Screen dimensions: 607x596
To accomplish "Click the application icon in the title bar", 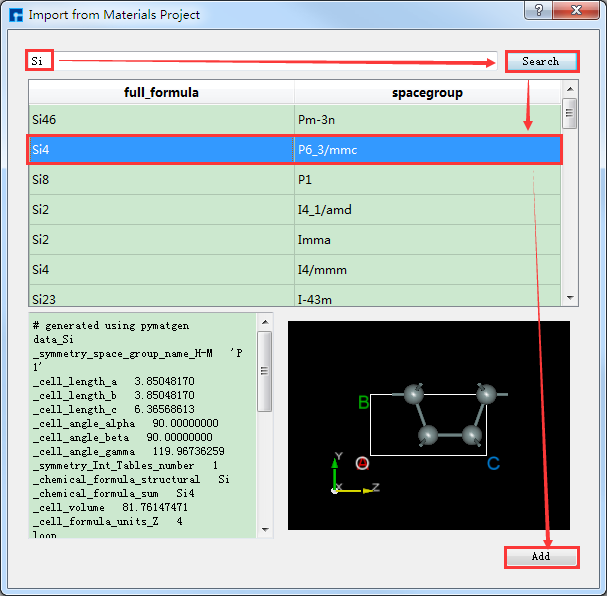I will pos(14,15).
